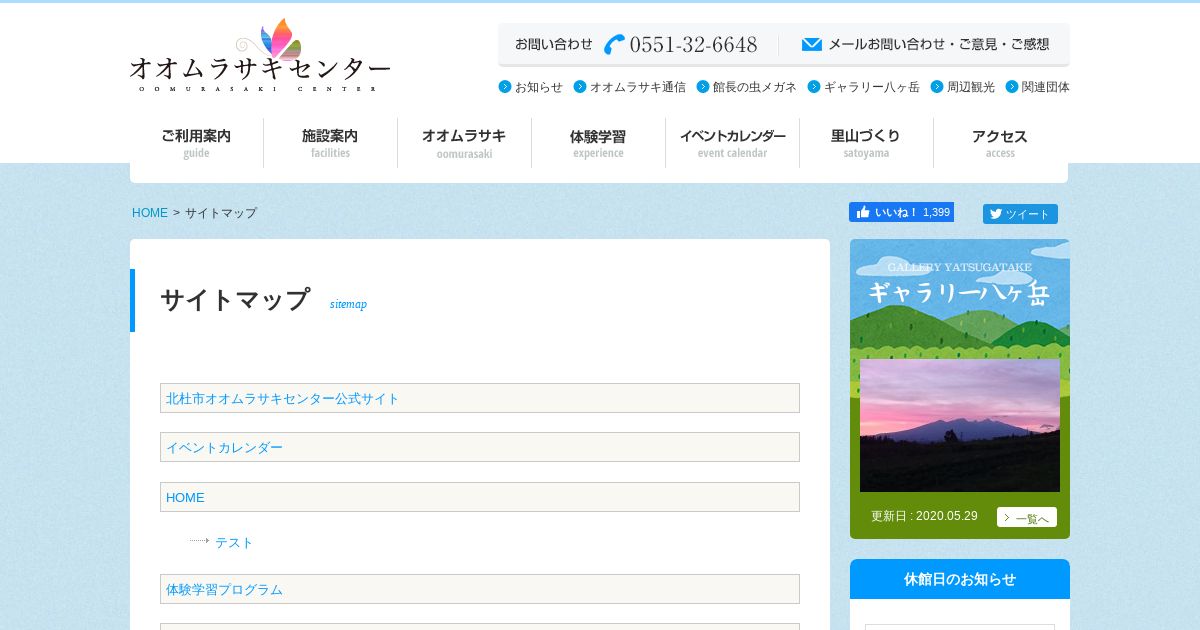
Task: Click the 更新日 : 2020.05.29 text
Action: (924, 516)
